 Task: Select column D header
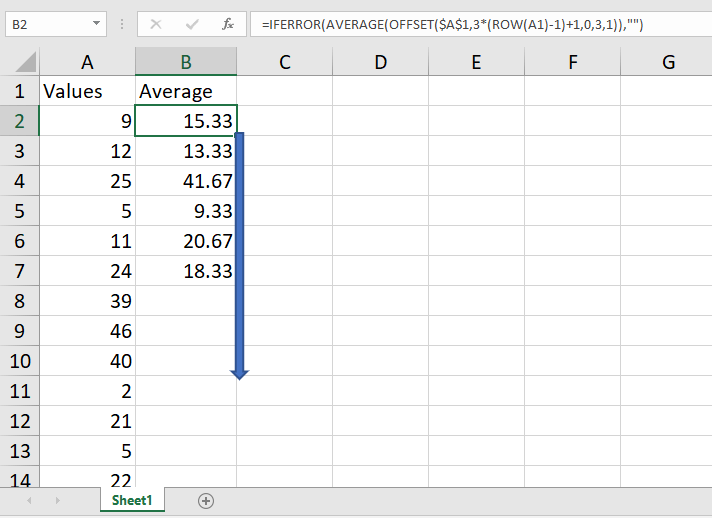click(381, 62)
